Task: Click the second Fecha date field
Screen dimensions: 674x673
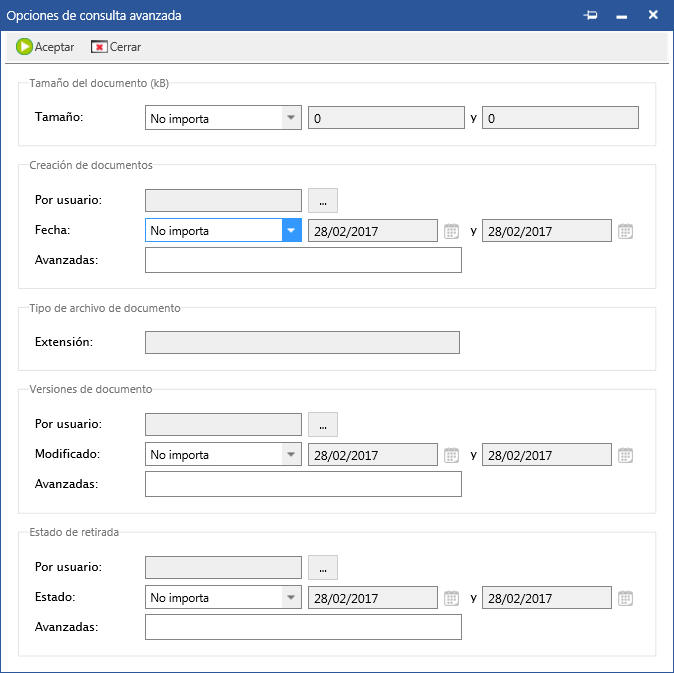Action: pyautogui.click(x=547, y=231)
